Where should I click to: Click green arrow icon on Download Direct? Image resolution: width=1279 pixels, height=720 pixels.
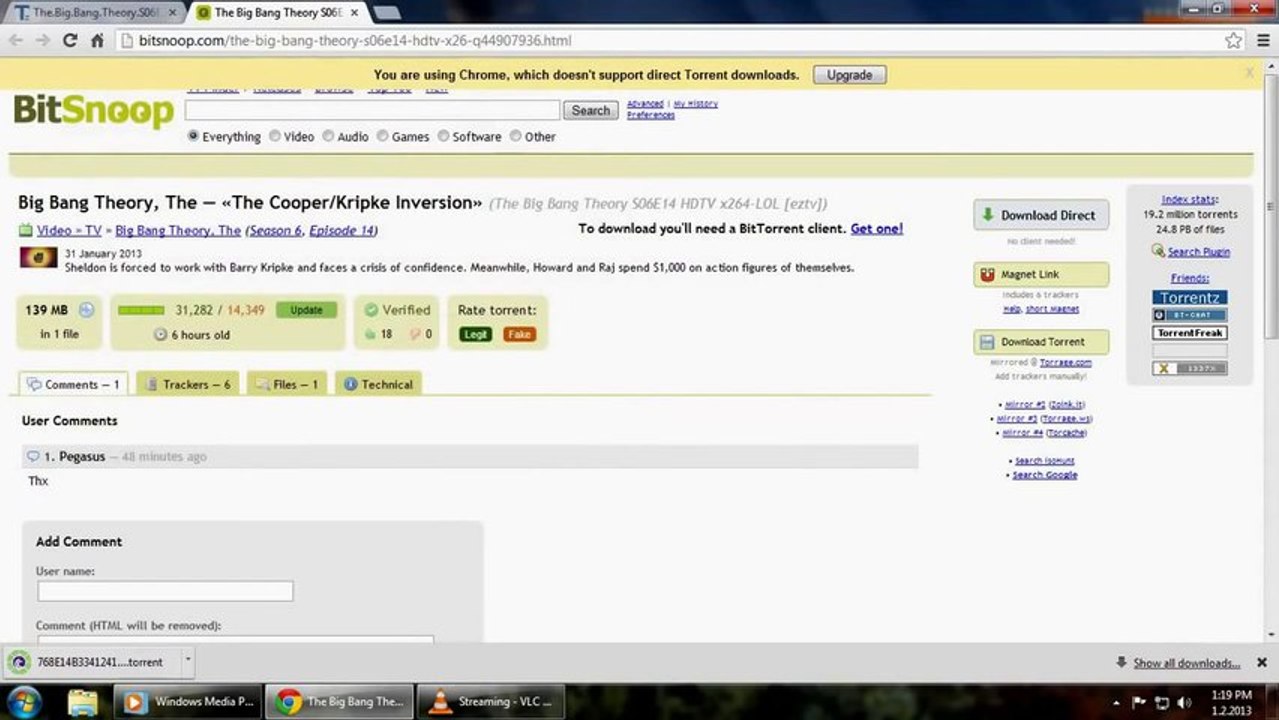[988, 215]
